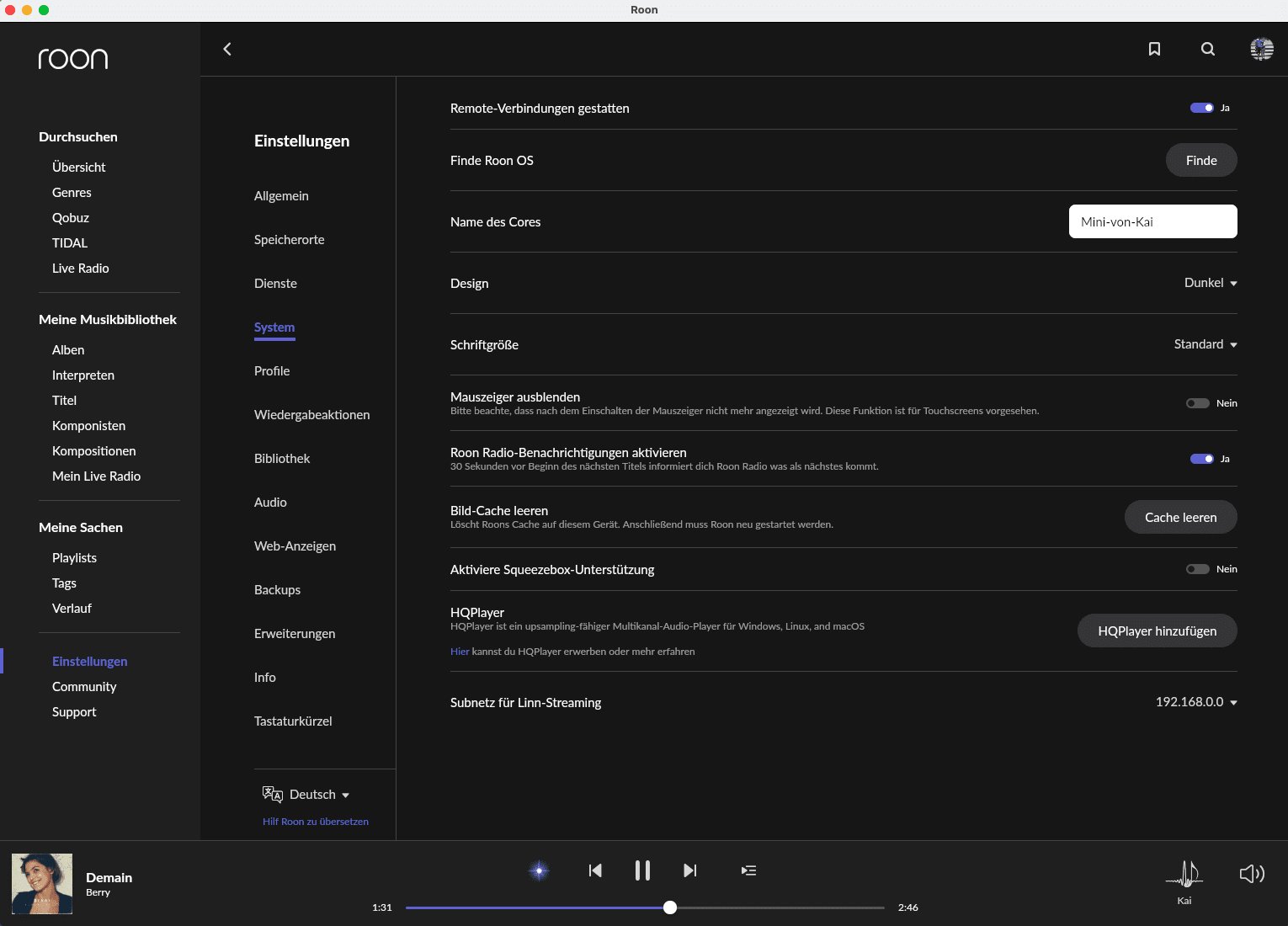
Task: Click the Berry artist name
Action: click(98, 892)
